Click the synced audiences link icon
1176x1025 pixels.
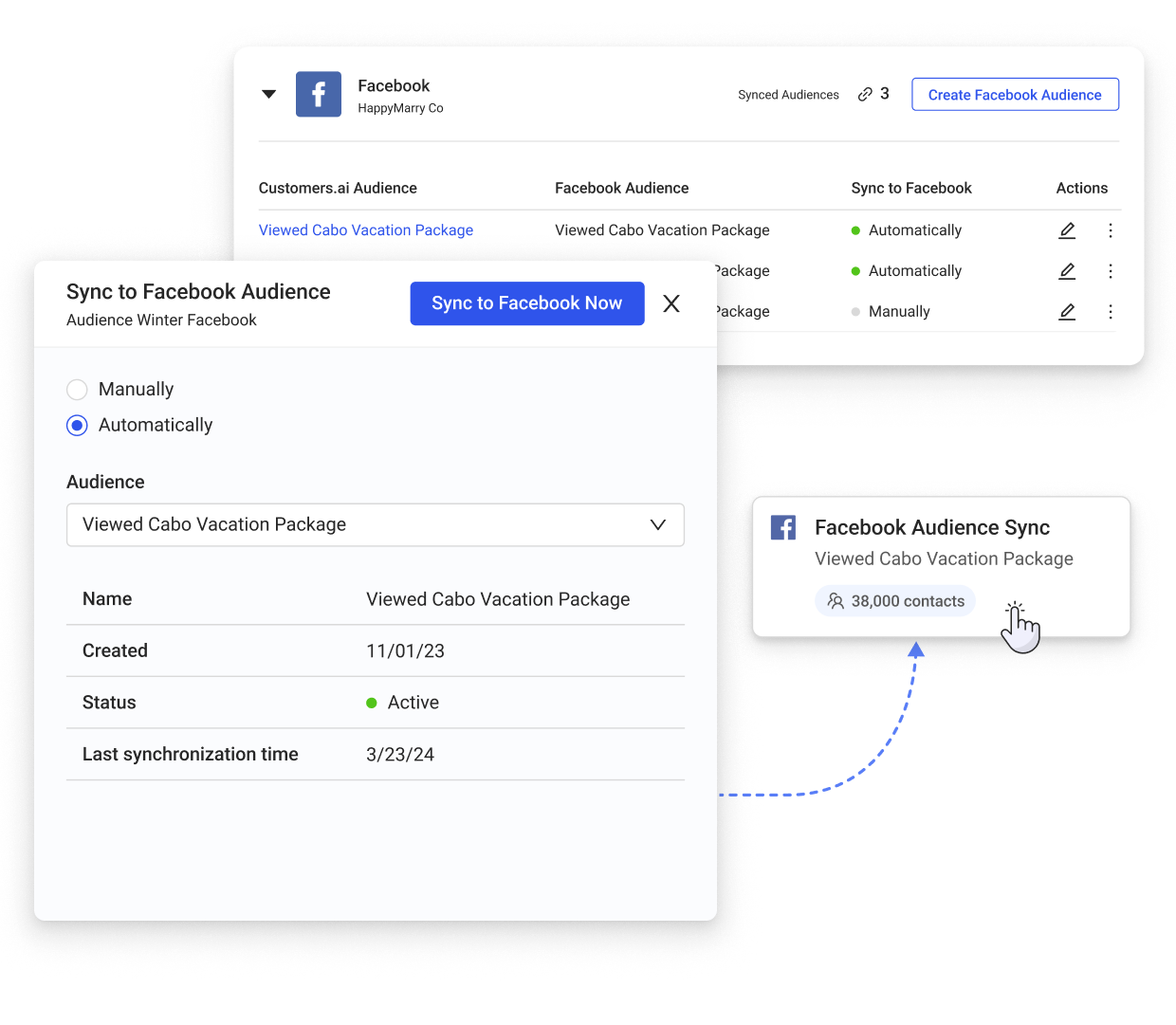865,94
